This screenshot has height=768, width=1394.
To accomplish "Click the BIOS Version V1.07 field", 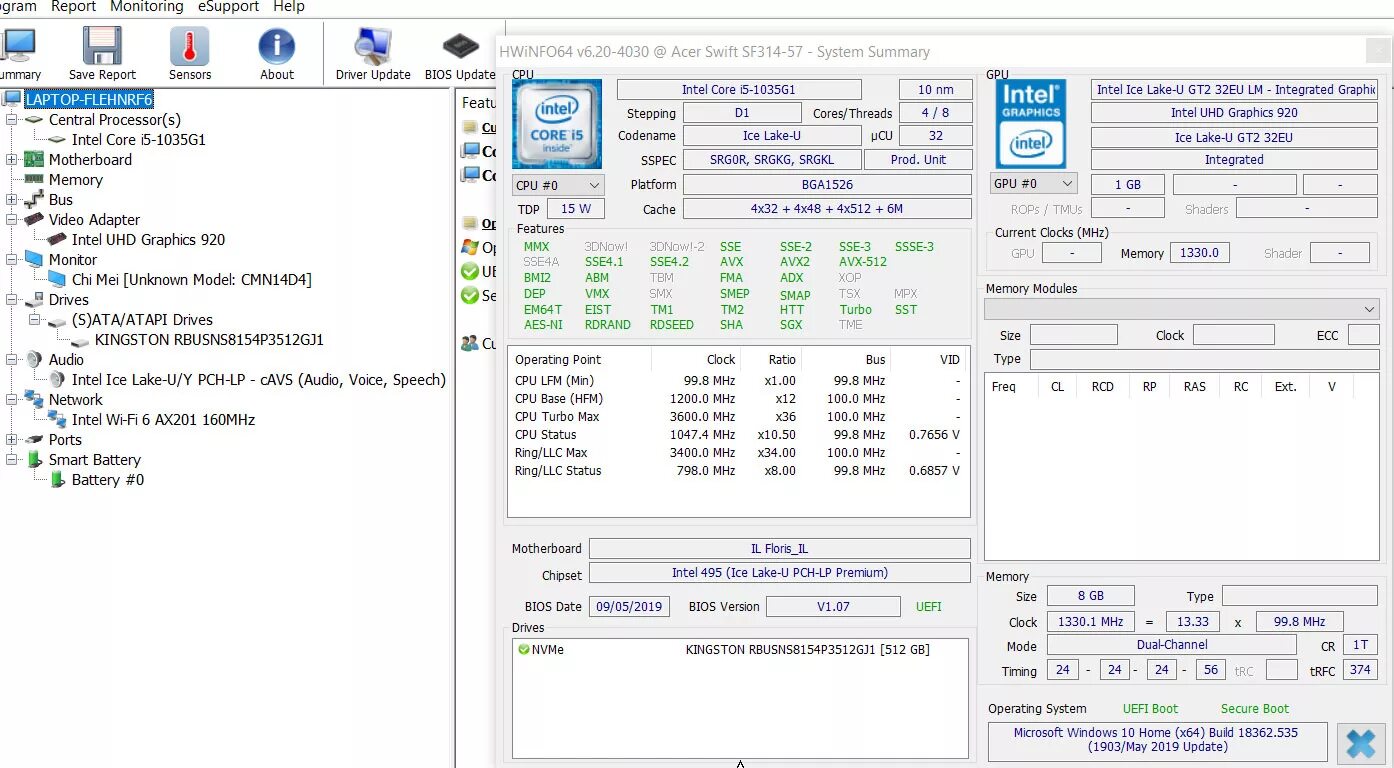I will (833, 607).
